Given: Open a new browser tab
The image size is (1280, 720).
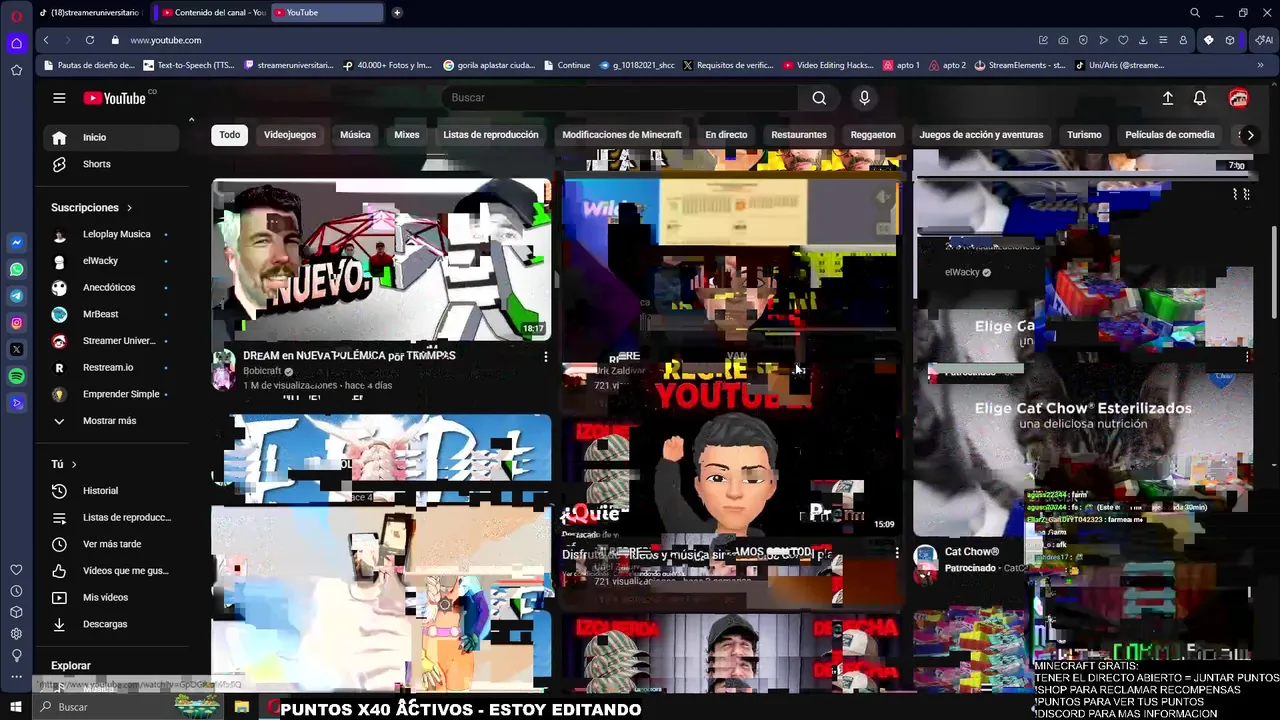Looking at the screenshot, I should point(397,13).
